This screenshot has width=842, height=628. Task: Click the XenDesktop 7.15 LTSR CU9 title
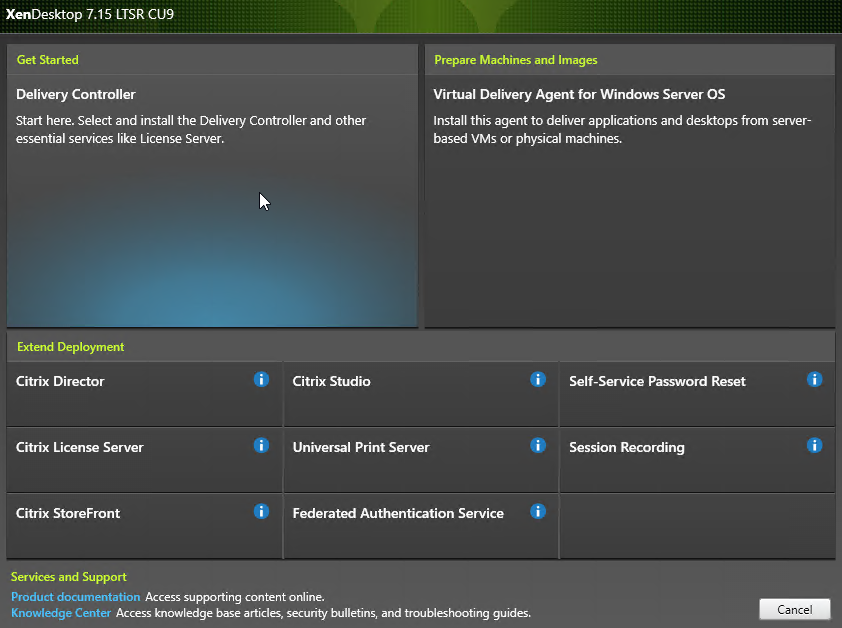pos(90,14)
